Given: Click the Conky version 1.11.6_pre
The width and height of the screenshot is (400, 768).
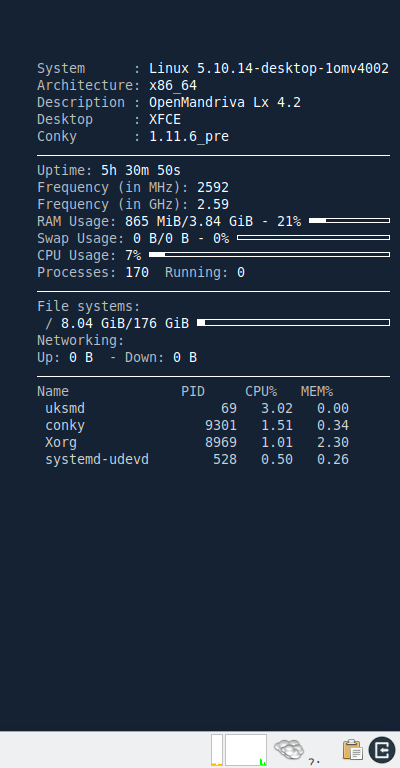Looking at the screenshot, I should tap(189, 137).
